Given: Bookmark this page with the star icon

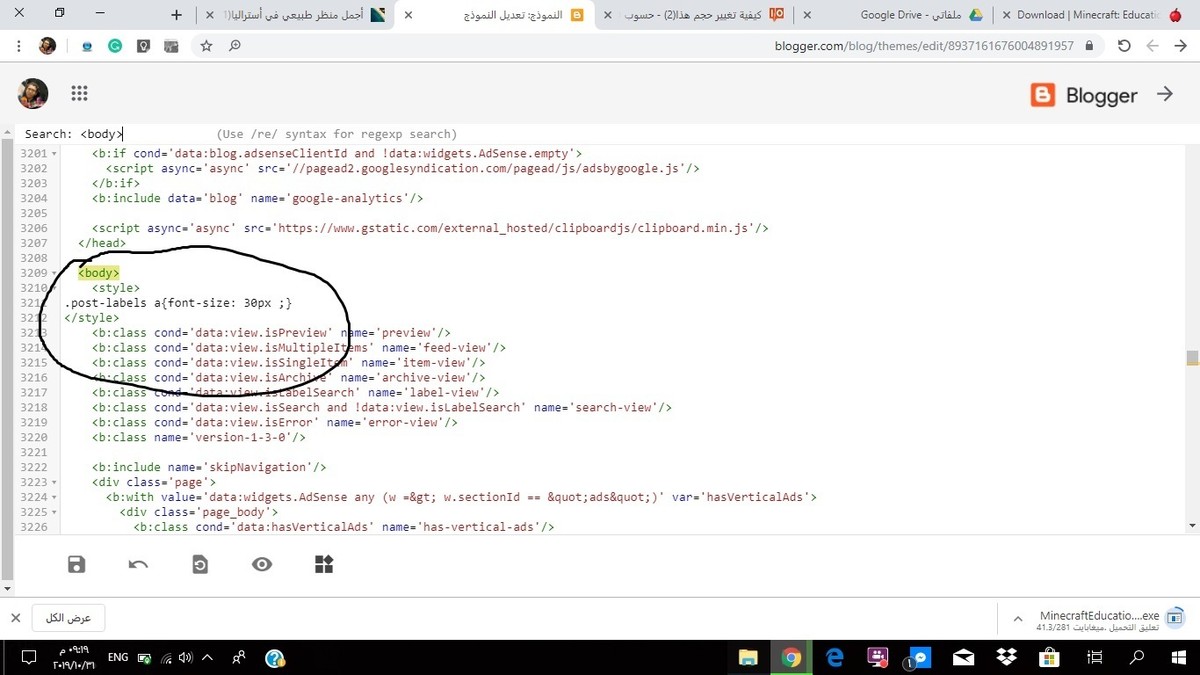Looking at the screenshot, I should click(x=206, y=46).
